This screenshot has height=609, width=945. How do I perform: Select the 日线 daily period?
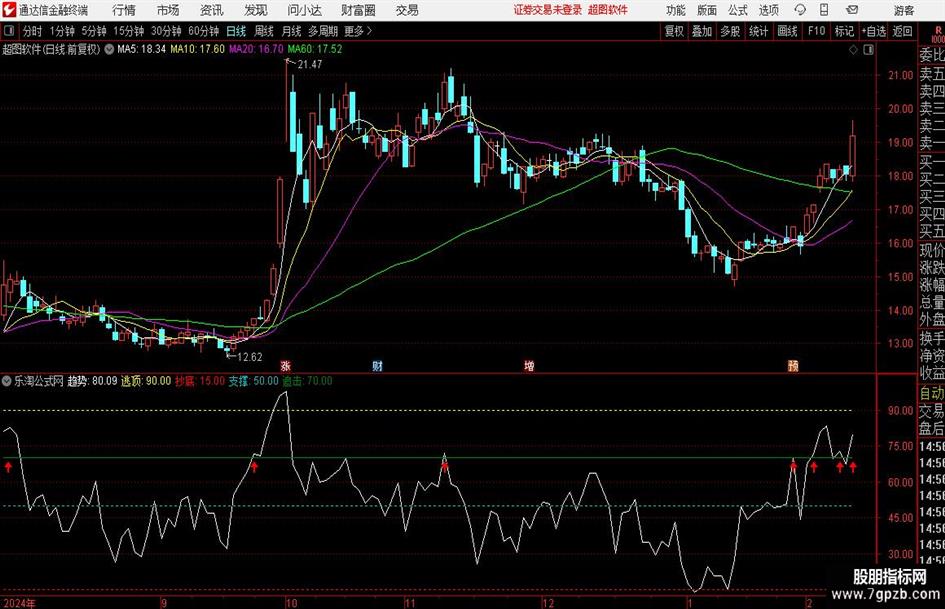click(x=236, y=31)
